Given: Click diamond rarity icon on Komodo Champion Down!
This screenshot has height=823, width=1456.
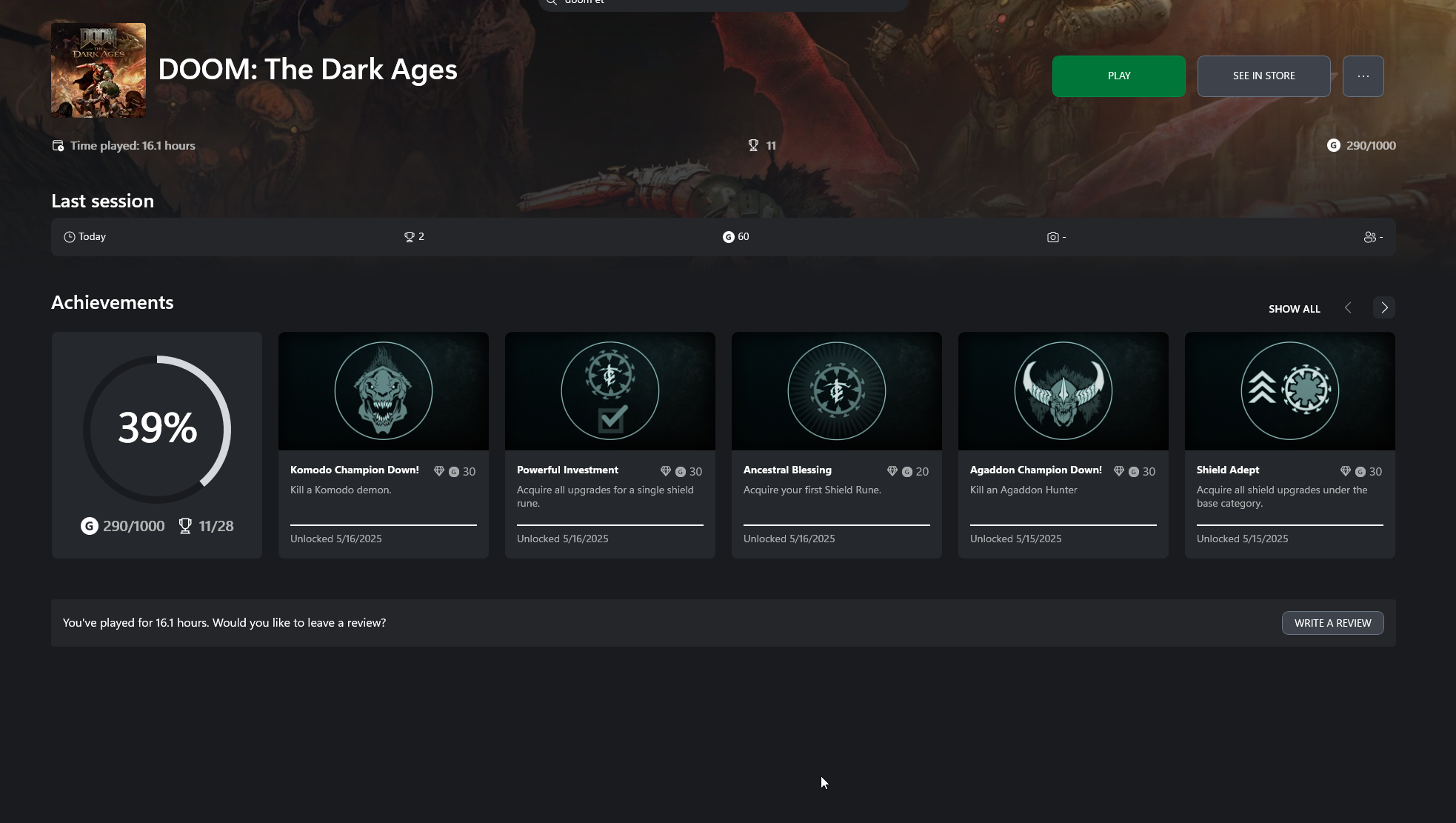Looking at the screenshot, I should coord(439,471).
